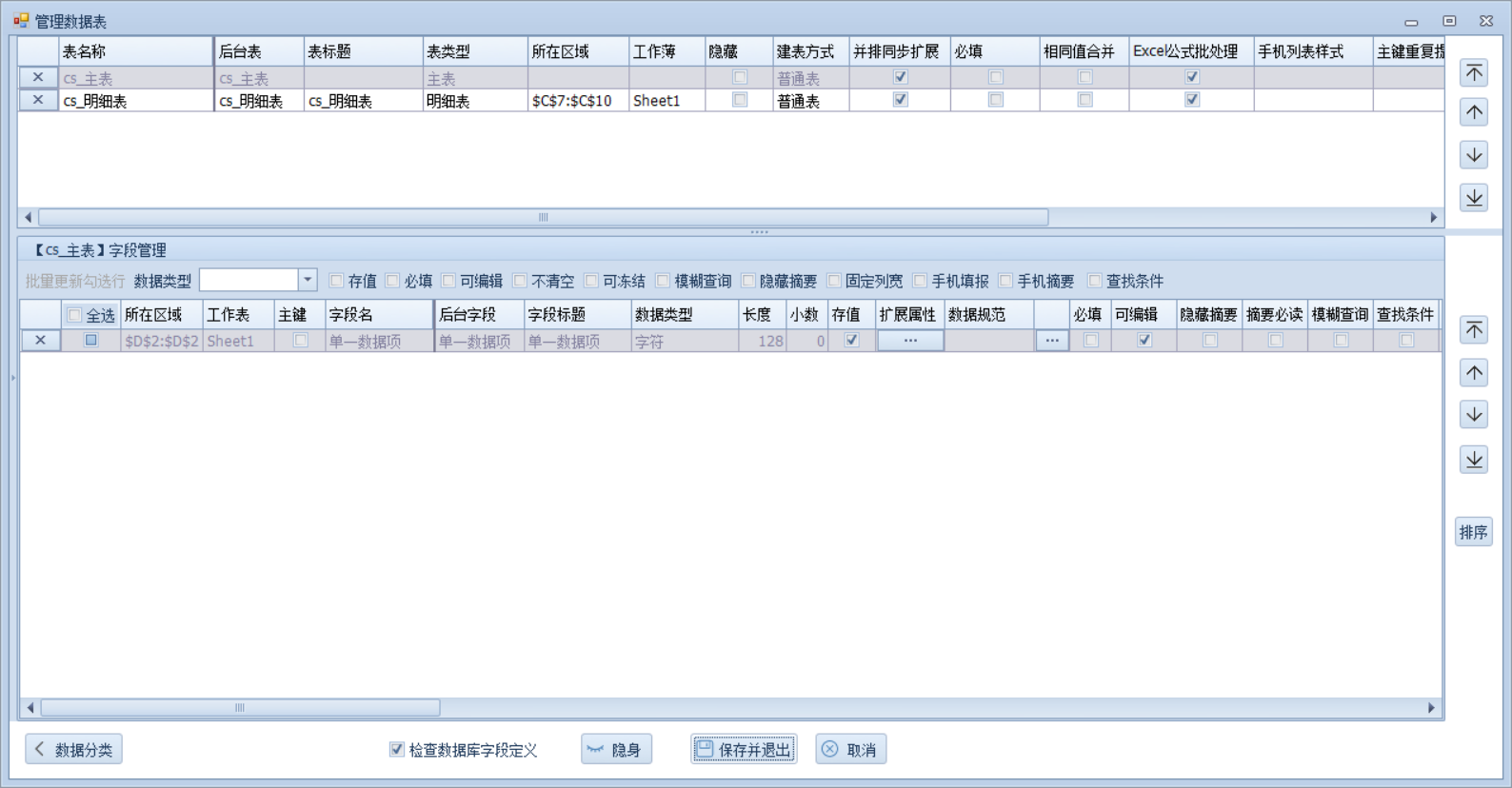Viewport: 1512px width, 788px height.
Task: Delete the cs_明细表 row with X icon
Action: (x=38, y=100)
